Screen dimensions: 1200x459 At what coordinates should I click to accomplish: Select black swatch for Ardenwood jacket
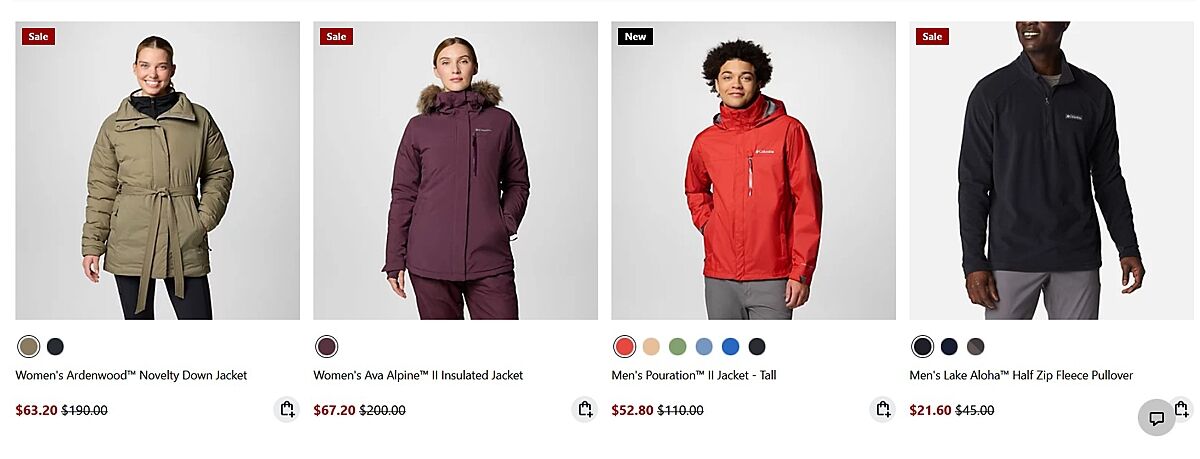coord(55,347)
